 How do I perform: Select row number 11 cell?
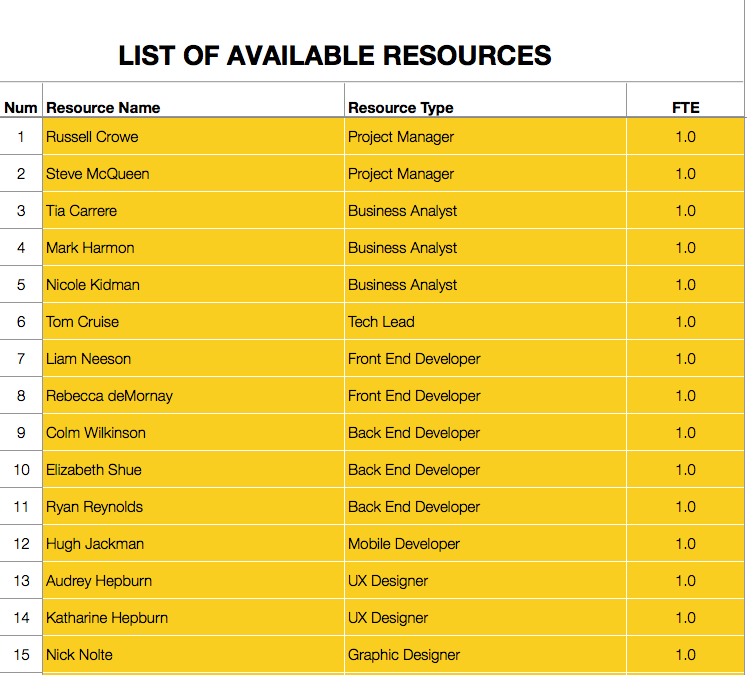coord(21,507)
